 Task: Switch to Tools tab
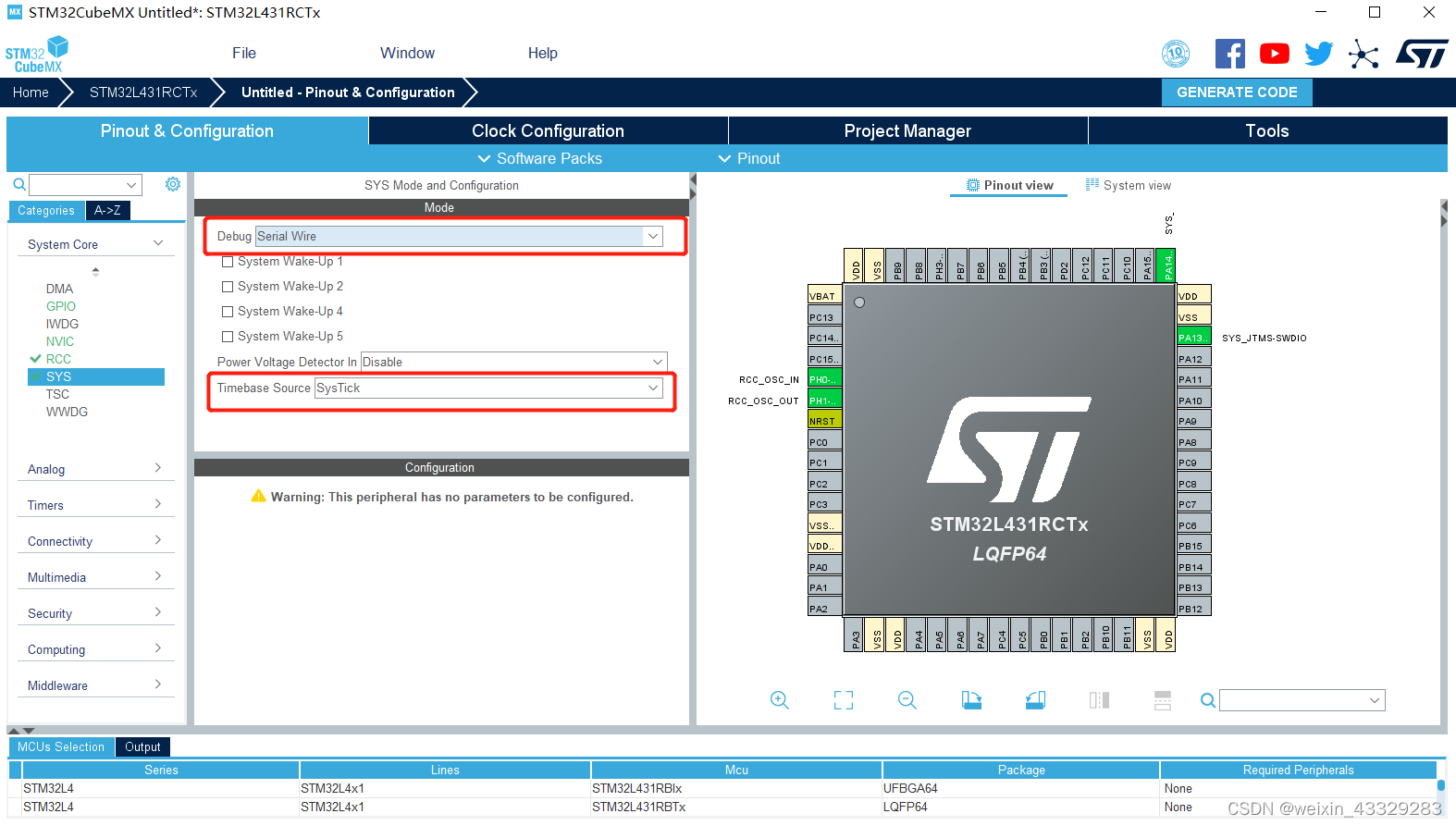click(x=1267, y=130)
